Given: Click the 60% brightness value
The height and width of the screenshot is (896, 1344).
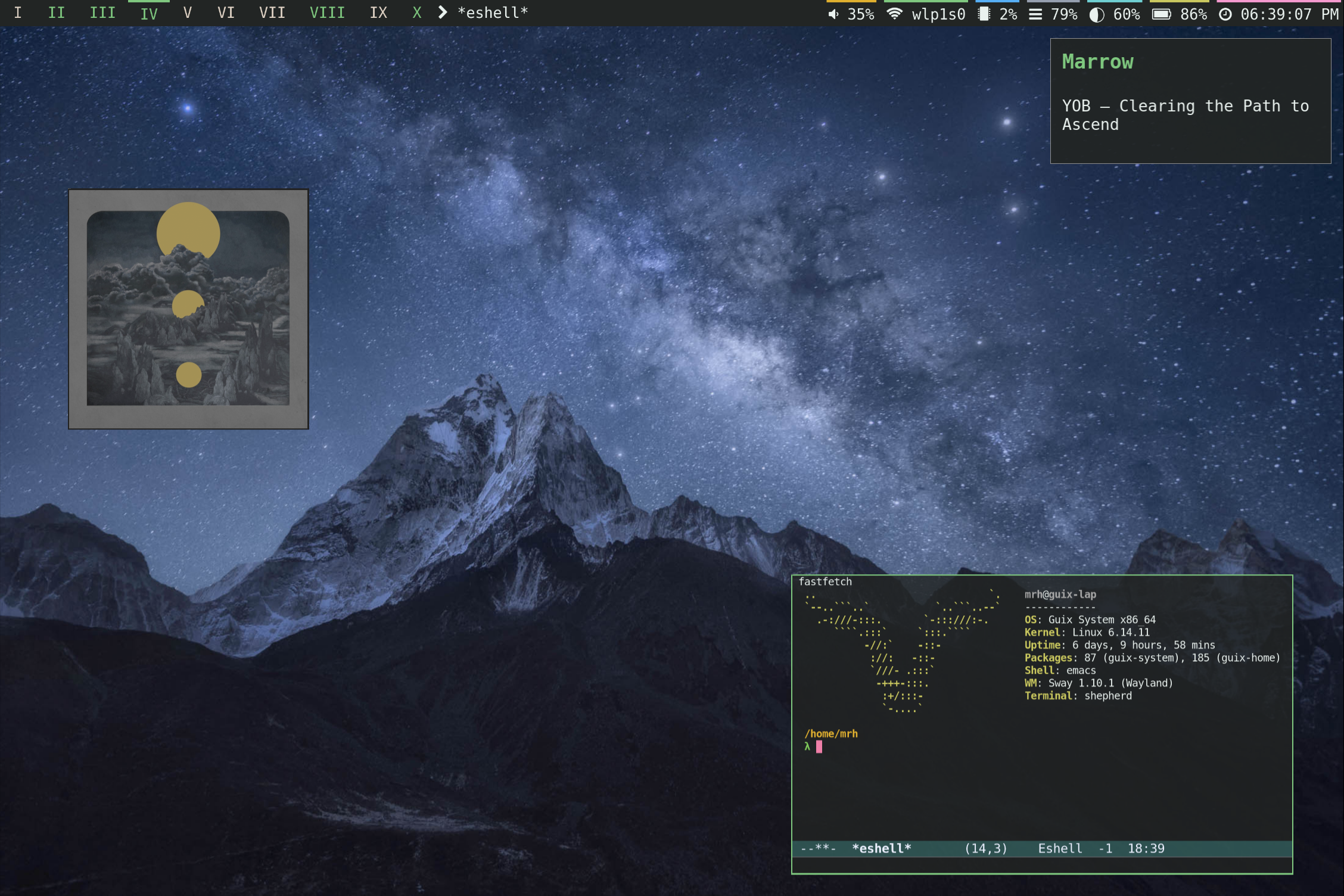Looking at the screenshot, I should pos(1127,14).
